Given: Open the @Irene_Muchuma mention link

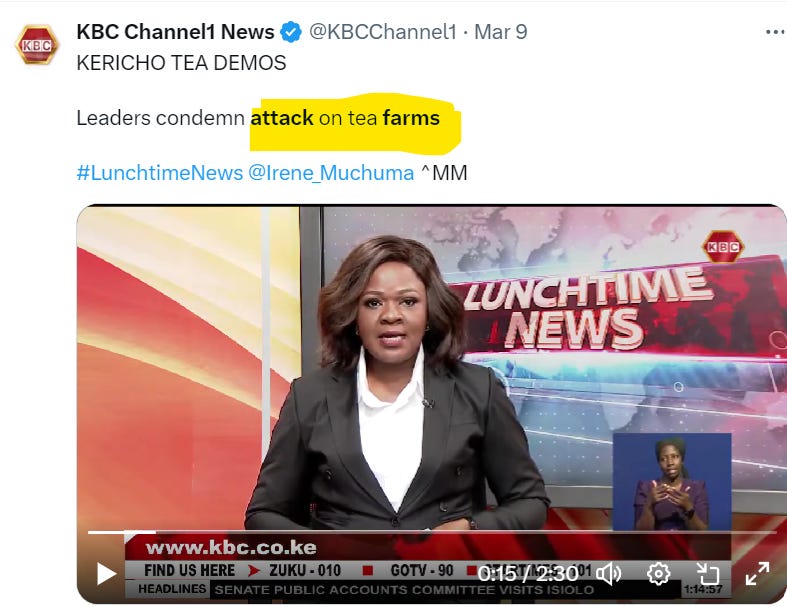Looking at the screenshot, I should (x=331, y=173).
